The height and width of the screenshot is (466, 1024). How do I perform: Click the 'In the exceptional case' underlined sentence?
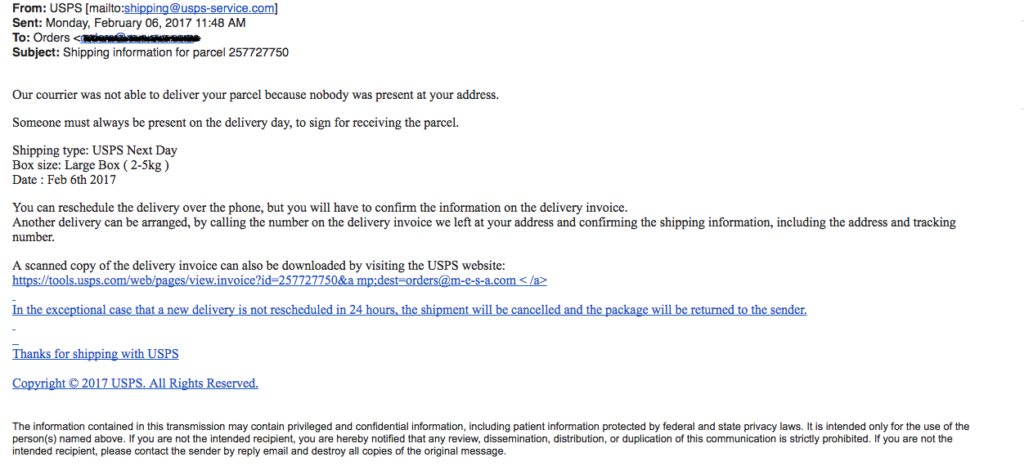pyautogui.click(x=409, y=310)
